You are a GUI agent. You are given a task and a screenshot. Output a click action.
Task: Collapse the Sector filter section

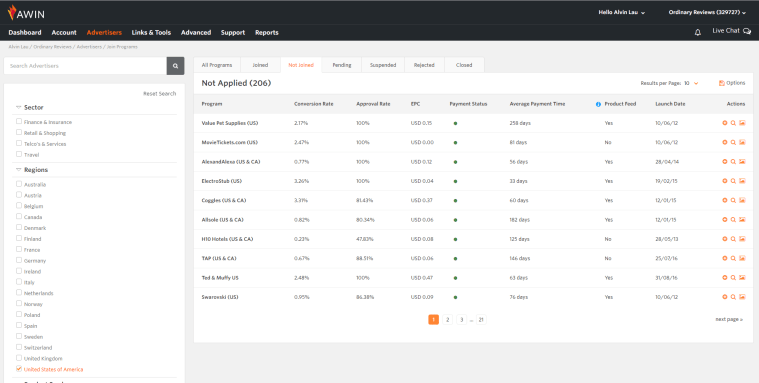coord(19,107)
